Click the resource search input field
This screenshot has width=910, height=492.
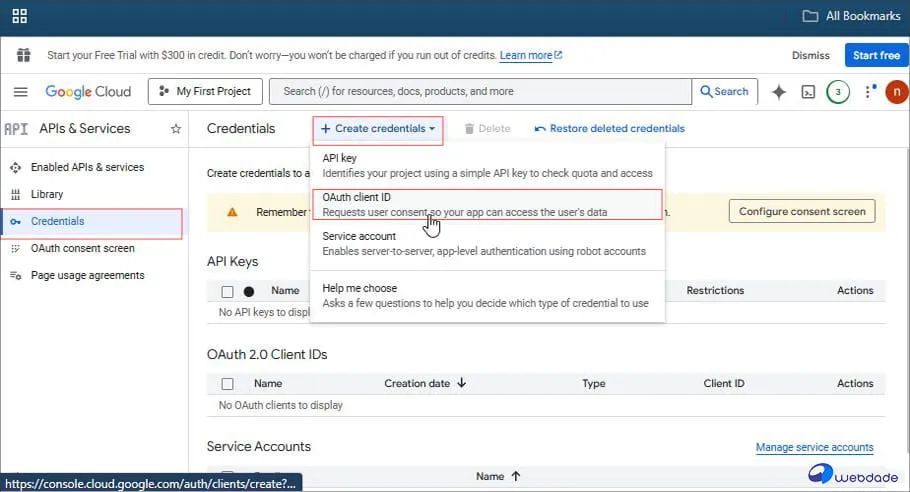tap(480, 92)
